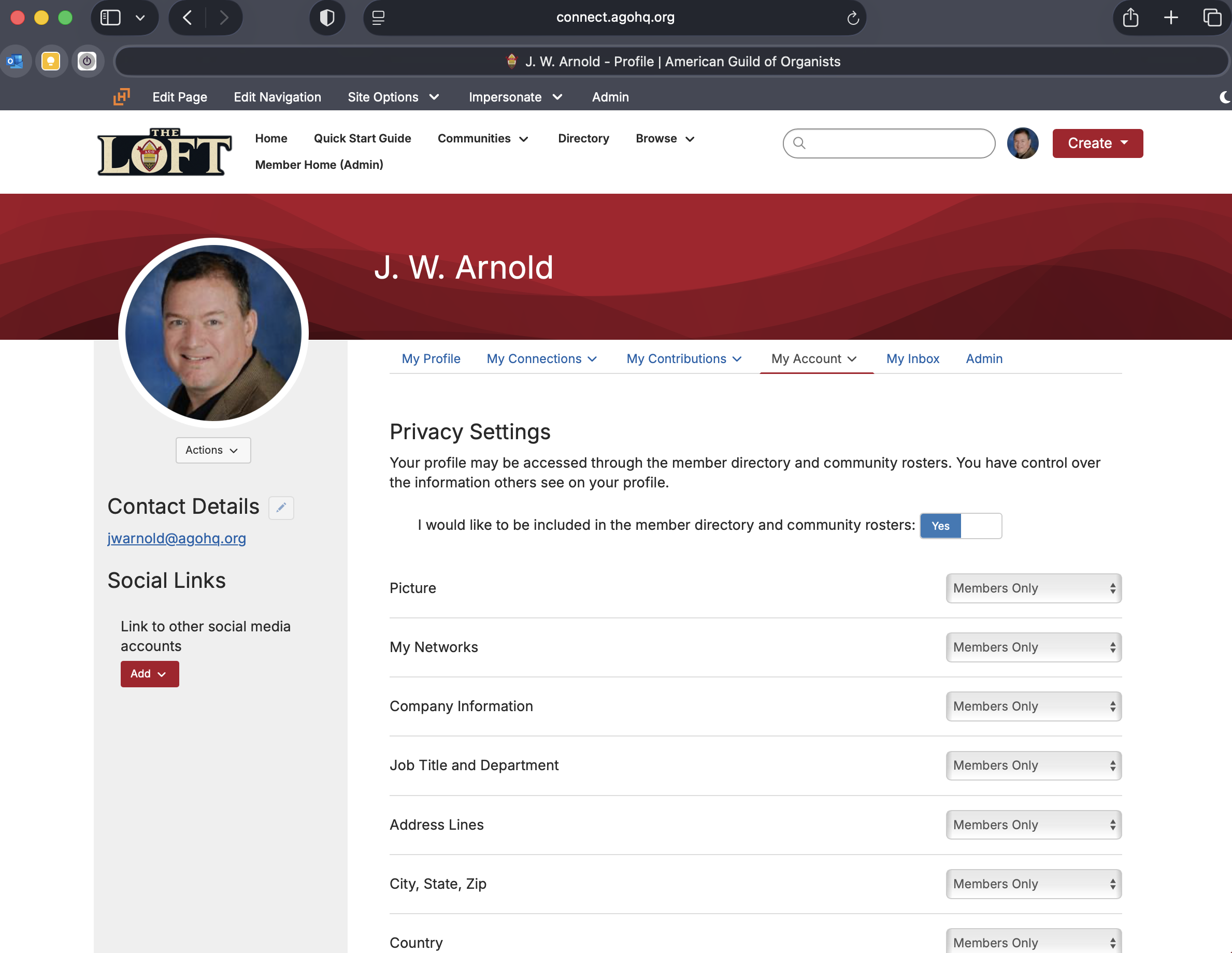Click the red Create button
This screenshot has height=953, width=1232.
1097,143
